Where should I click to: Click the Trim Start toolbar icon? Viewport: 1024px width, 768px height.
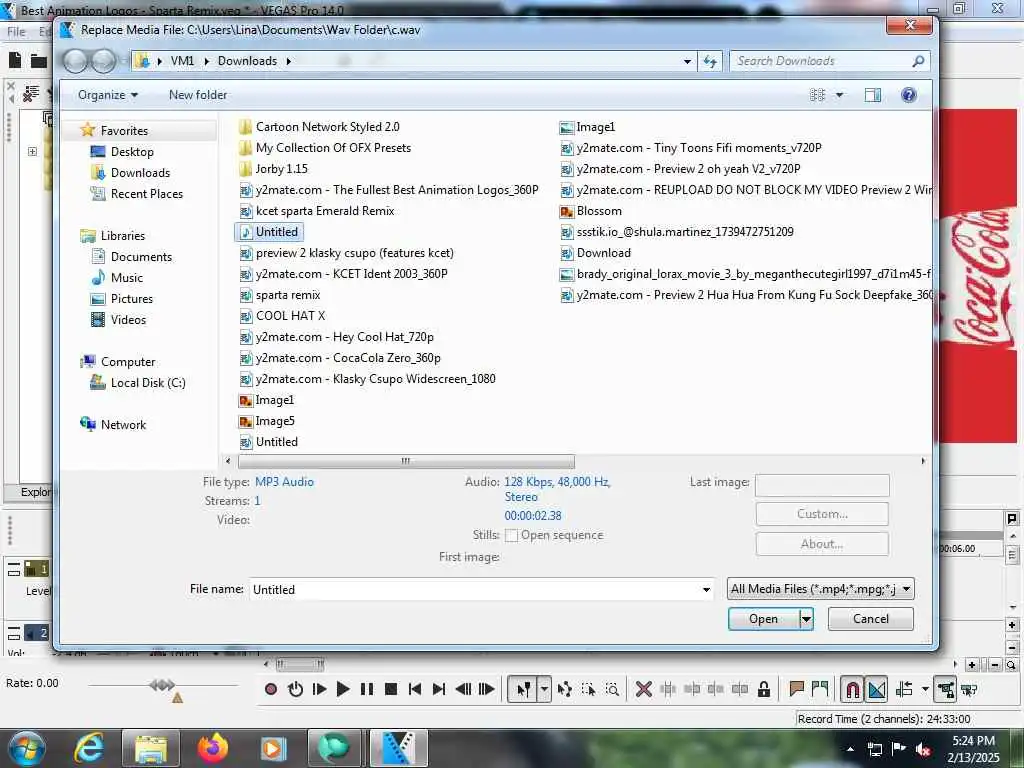pyautogui.click(x=692, y=689)
